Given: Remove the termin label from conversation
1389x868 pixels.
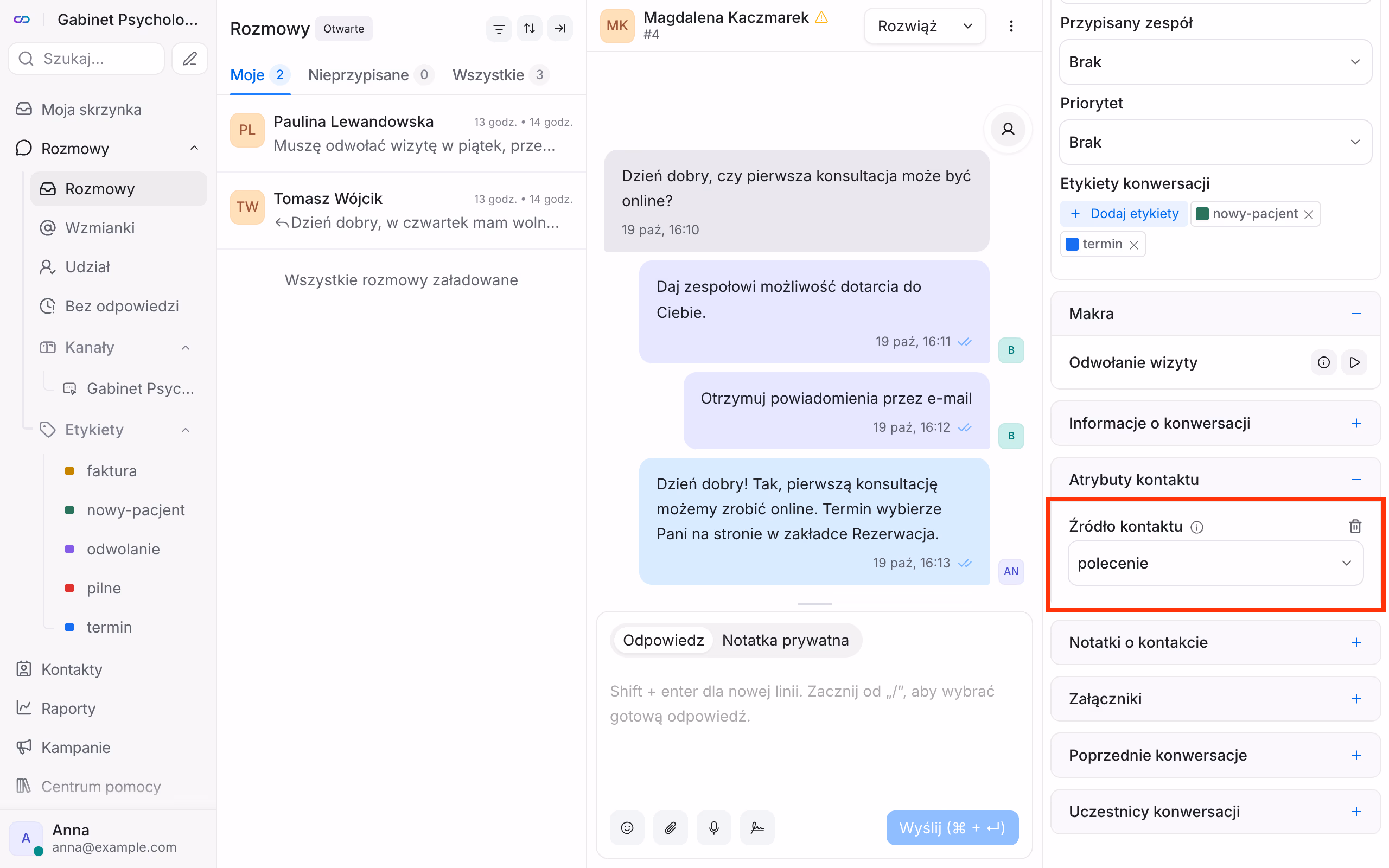Looking at the screenshot, I should click(1133, 245).
